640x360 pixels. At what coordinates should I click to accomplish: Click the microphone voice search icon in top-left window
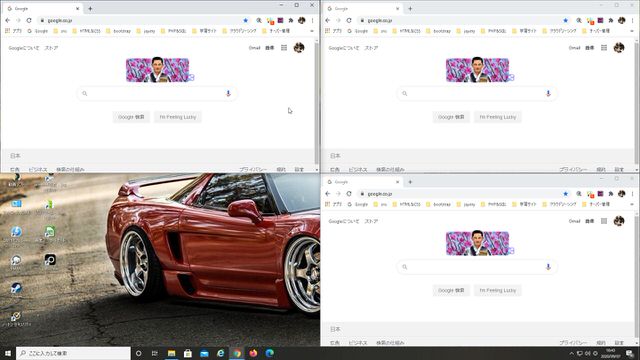coord(228,93)
